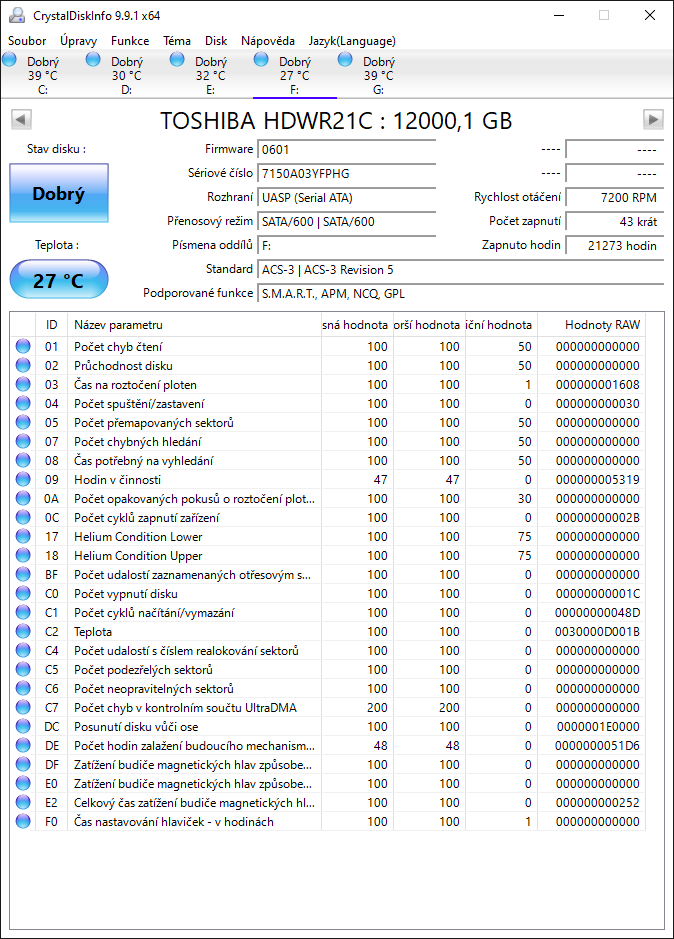This screenshot has width=674, height=939.
Task: Click status orb for C5 Počet podezřelých sektorů
Action: [x=23, y=670]
